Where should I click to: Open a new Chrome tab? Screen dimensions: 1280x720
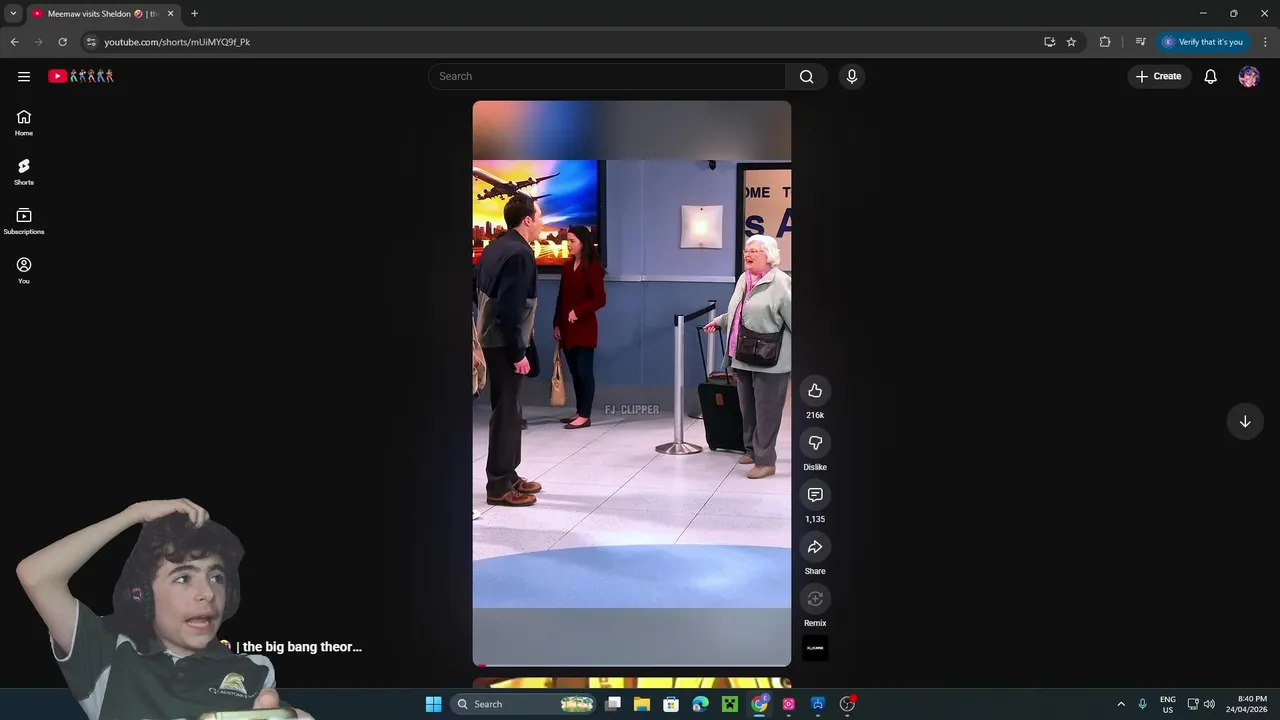194,14
